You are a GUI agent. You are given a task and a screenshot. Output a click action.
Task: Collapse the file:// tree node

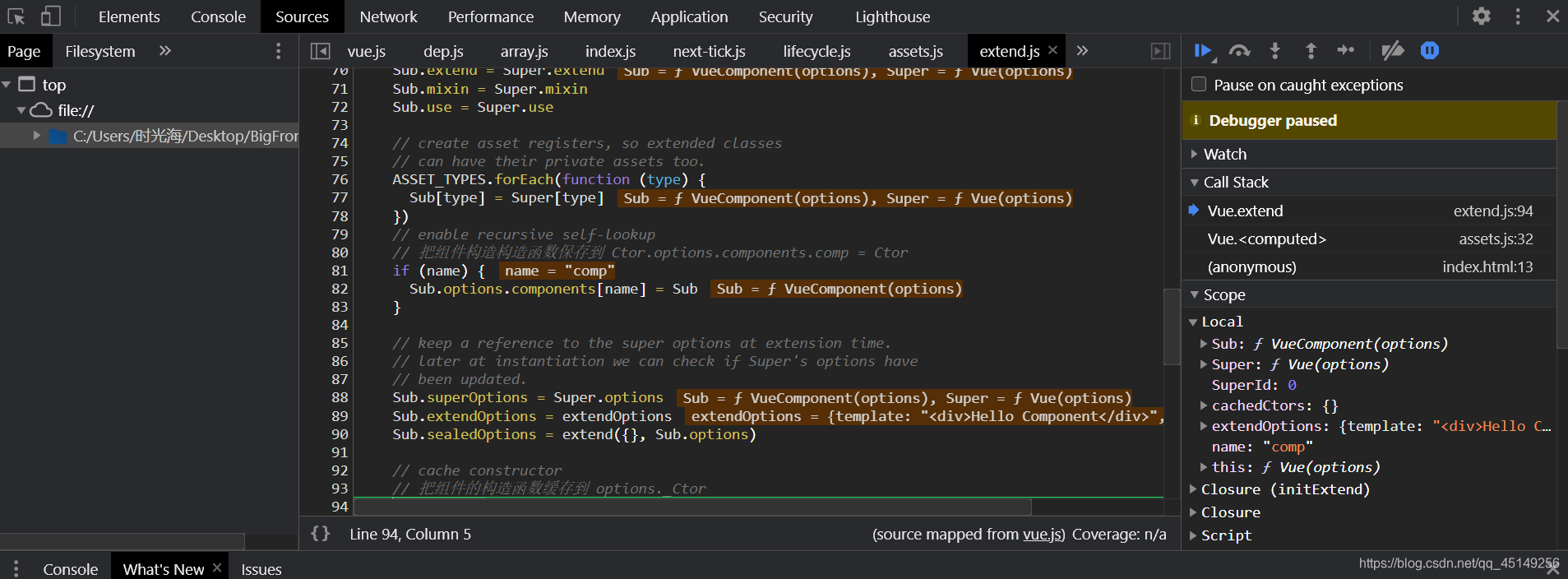coord(21,110)
